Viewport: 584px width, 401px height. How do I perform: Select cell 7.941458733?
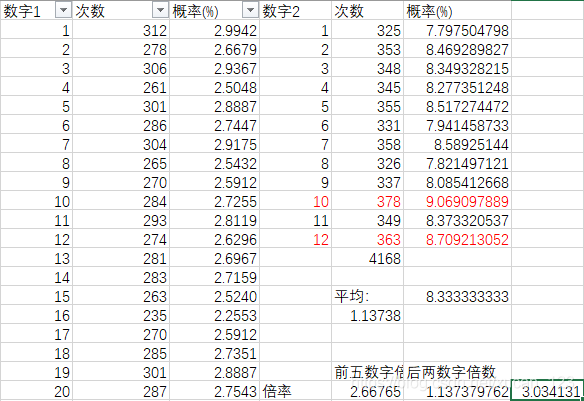click(457, 125)
